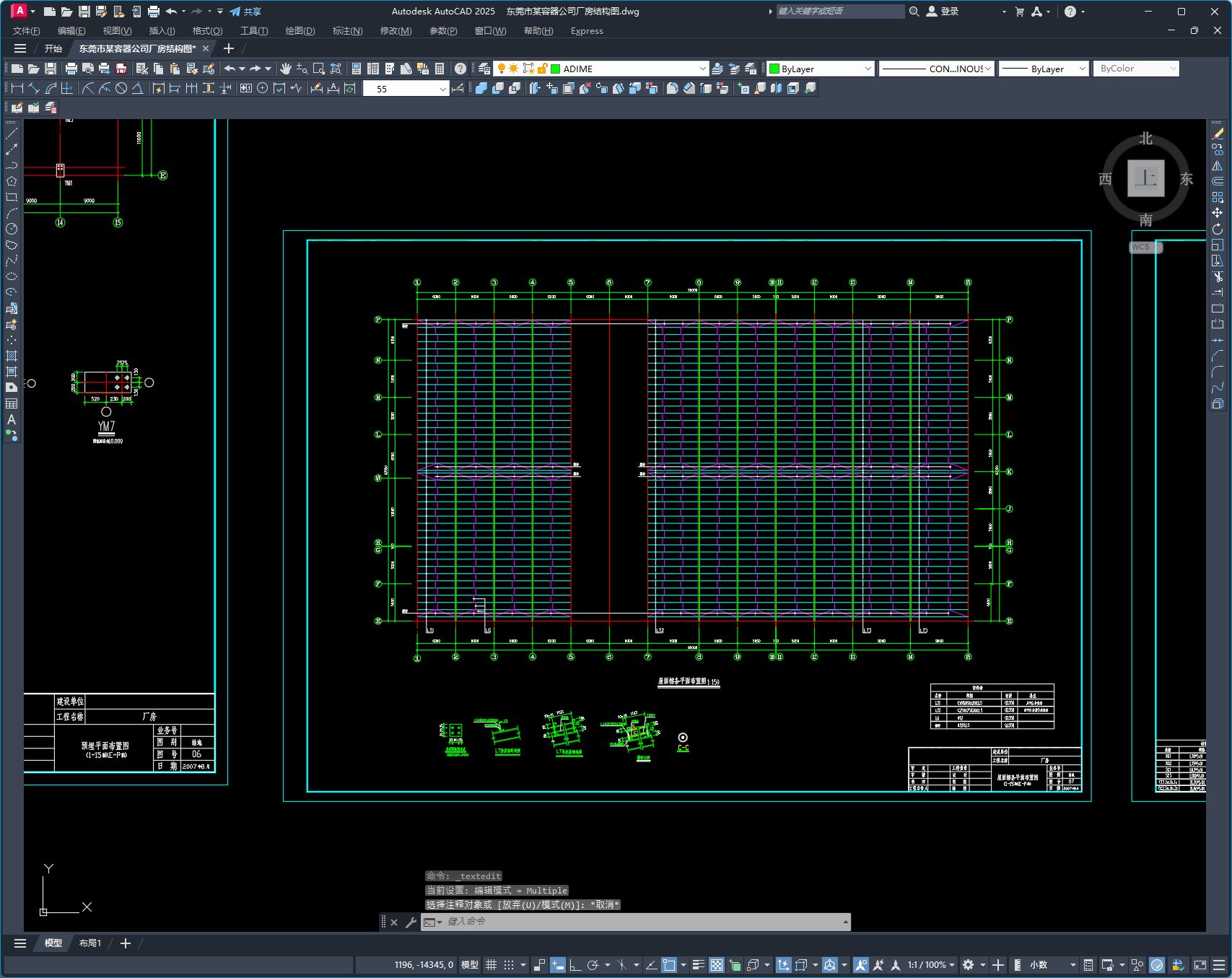Expand the ADIME layer dropdown
The width and height of the screenshot is (1232, 978).
tap(702, 69)
